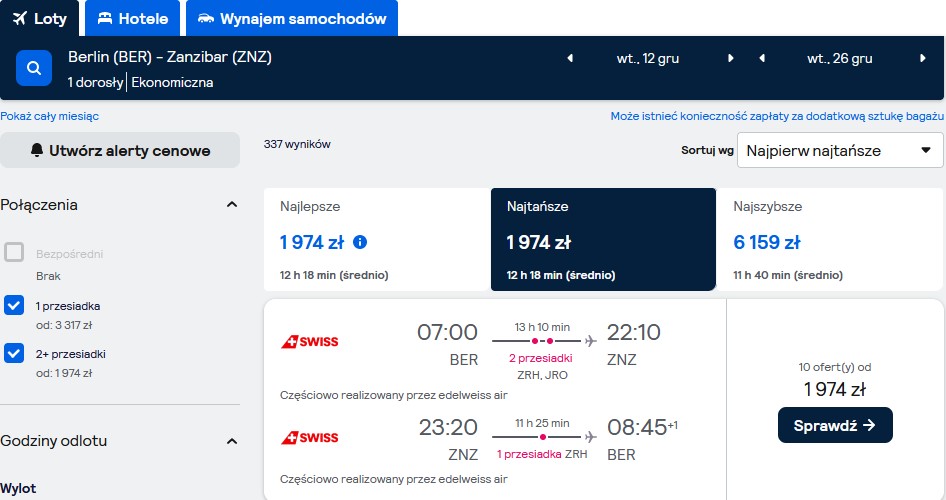946x500 pixels.
Task: Uncheck the 1 przesiadka checkbox
Action: [x=14, y=305]
